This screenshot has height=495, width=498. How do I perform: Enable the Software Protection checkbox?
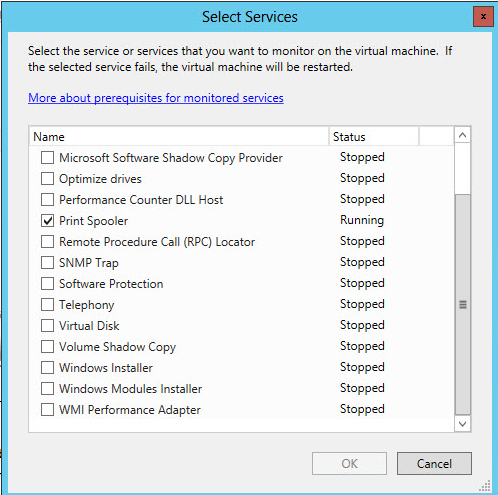(x=47, y=284)
